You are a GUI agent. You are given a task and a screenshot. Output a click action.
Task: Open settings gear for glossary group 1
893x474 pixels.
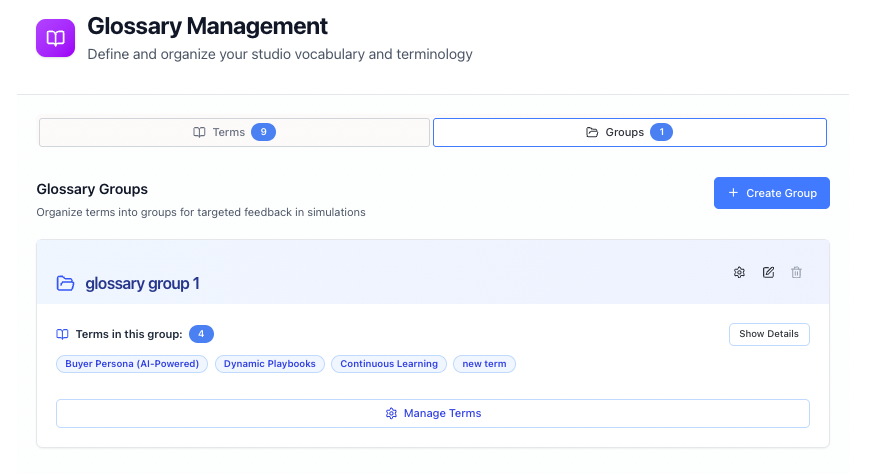click(739, 272)
